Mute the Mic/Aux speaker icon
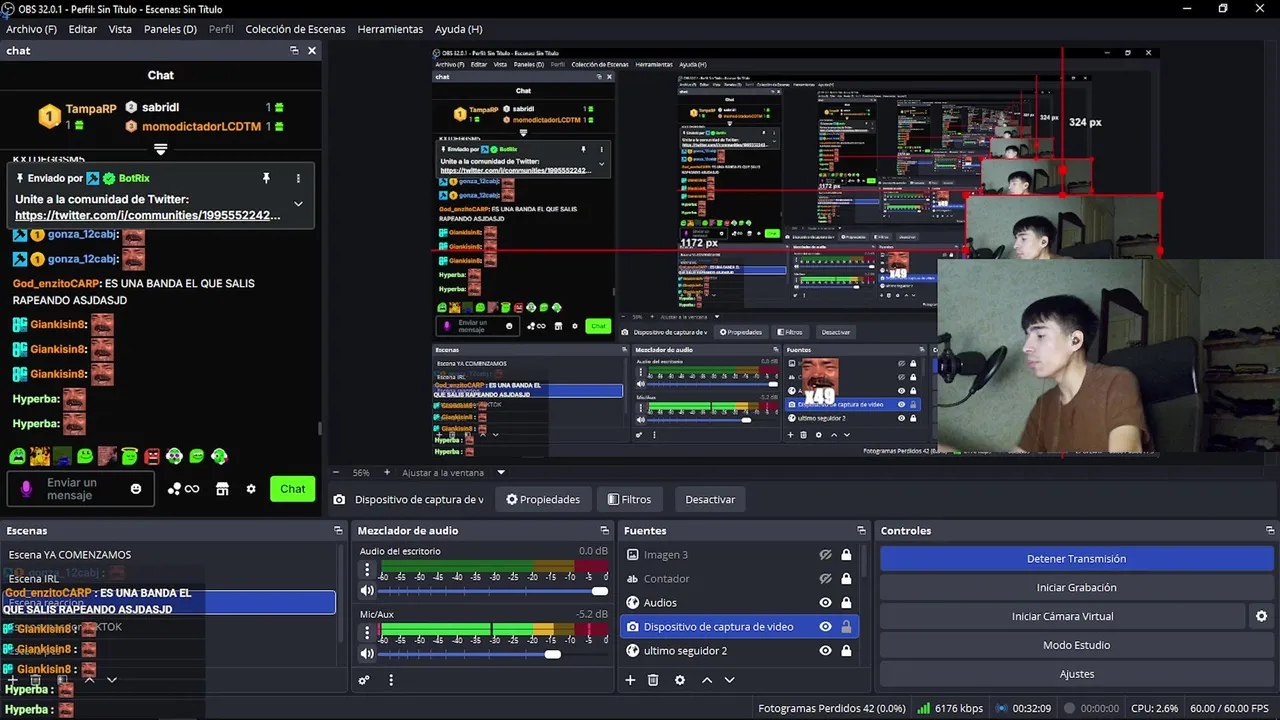 click(x=367, y=654)
